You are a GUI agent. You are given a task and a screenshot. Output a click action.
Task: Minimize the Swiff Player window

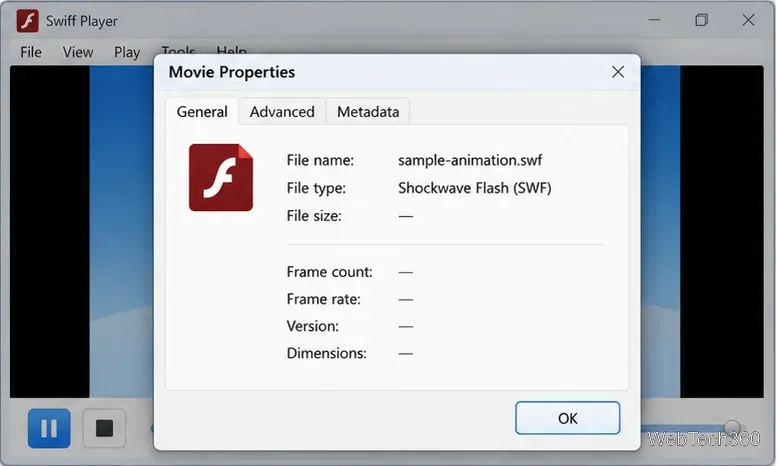click(654, 20)
